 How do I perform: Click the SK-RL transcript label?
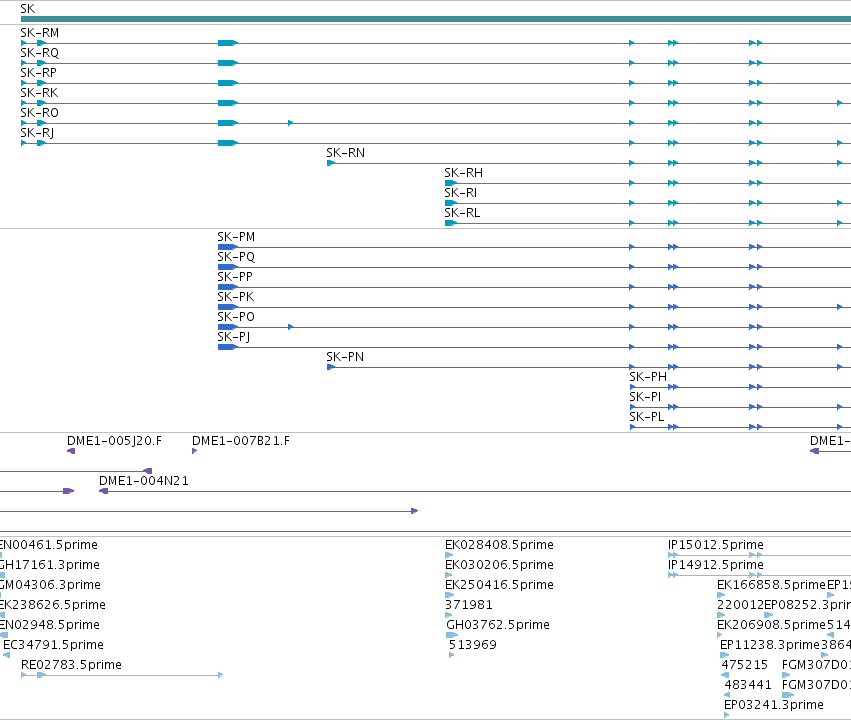pos(462,213)
